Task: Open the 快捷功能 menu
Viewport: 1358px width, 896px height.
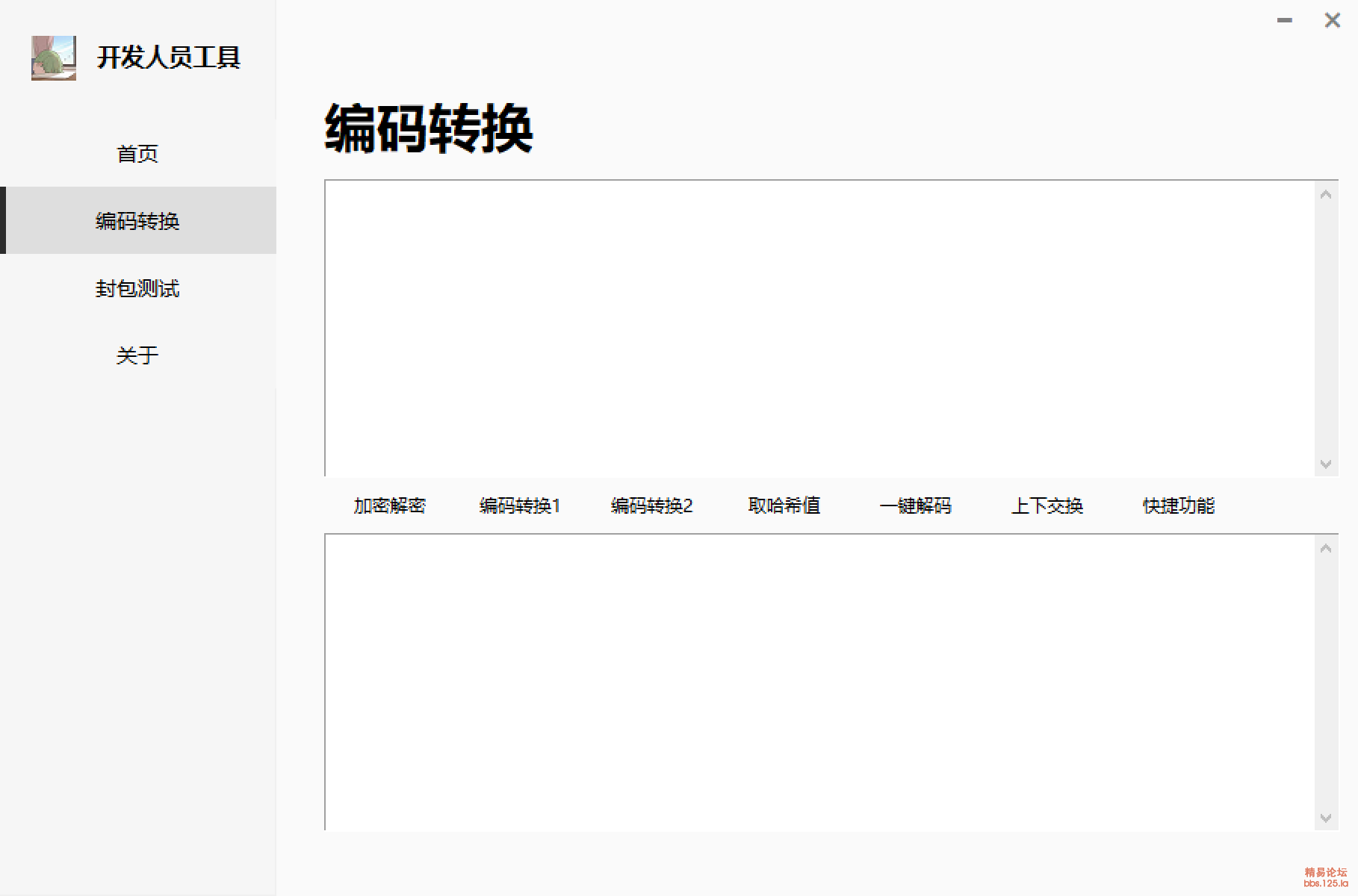Action: (x=1179, y=505)
